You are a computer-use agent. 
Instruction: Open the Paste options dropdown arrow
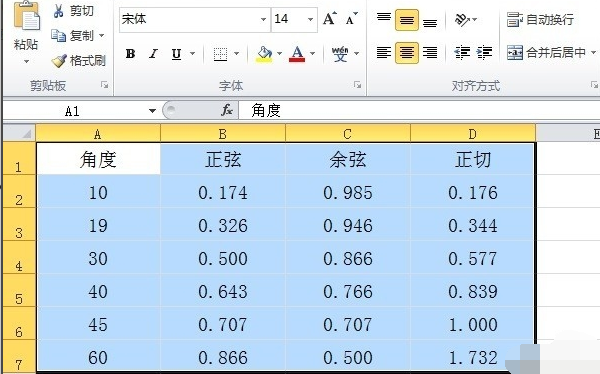(x=26, y=62)
